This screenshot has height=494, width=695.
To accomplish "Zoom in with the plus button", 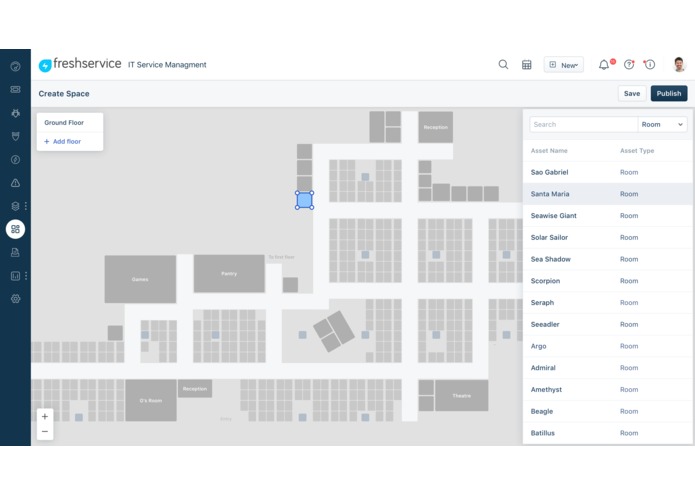I will coord(45,416).
